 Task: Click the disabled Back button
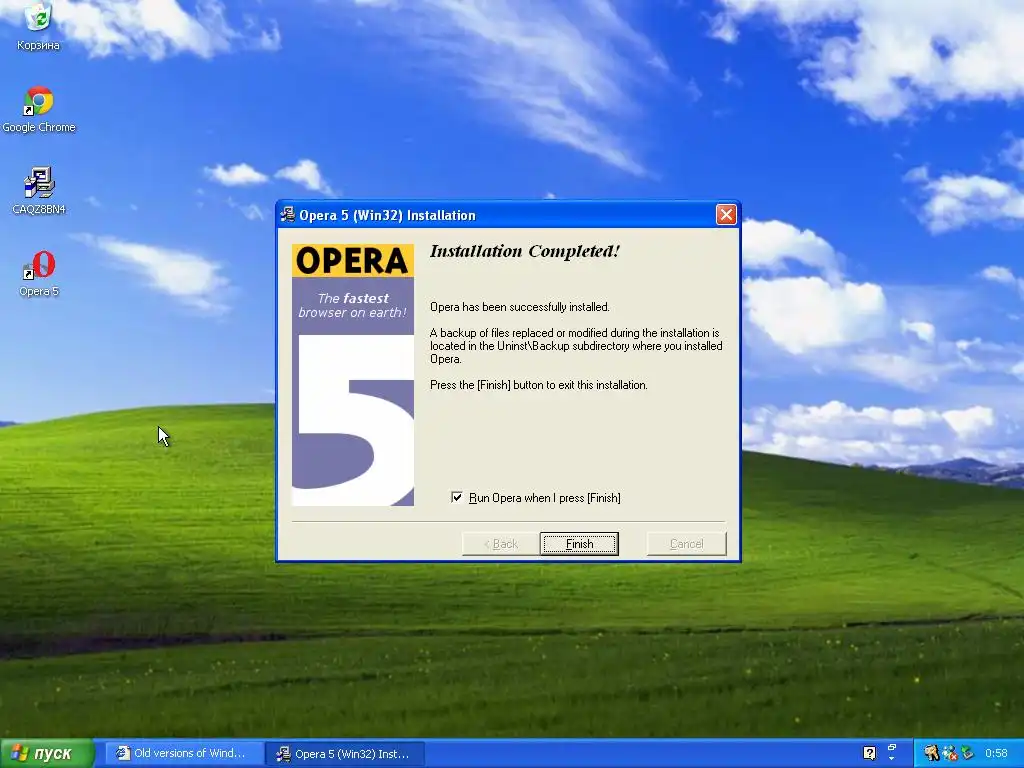pos(501,543)
